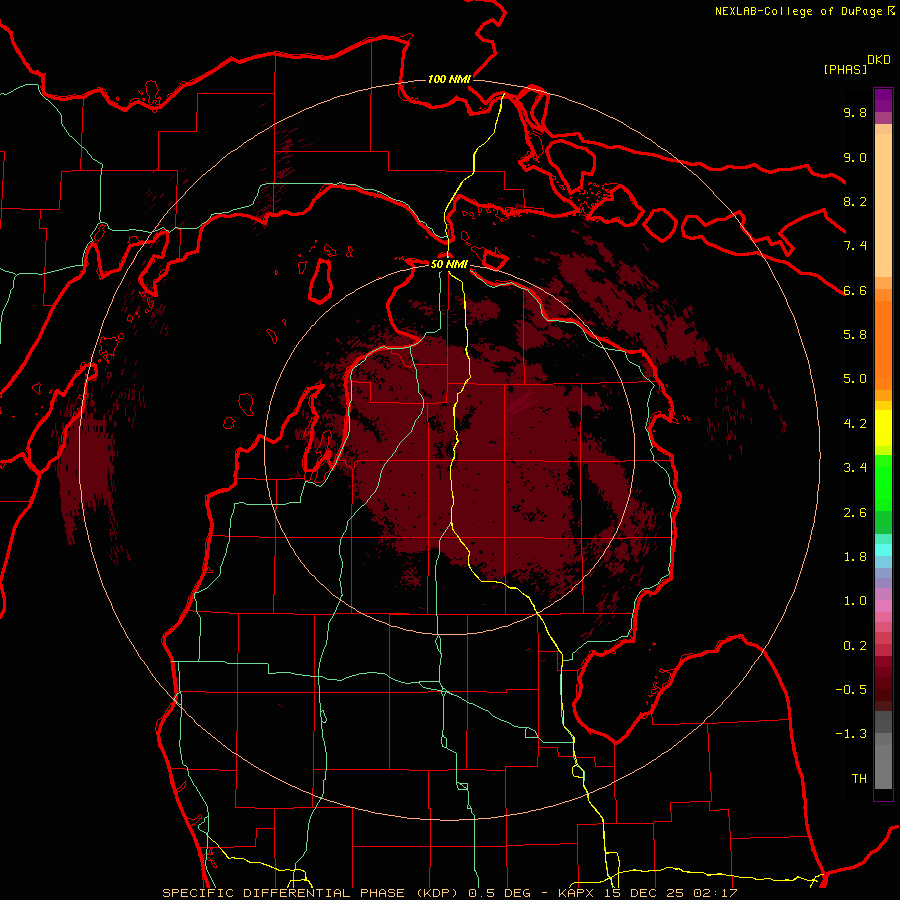Click the 7.4 value on the color scale
900x900 pixels.
[855, 246]
